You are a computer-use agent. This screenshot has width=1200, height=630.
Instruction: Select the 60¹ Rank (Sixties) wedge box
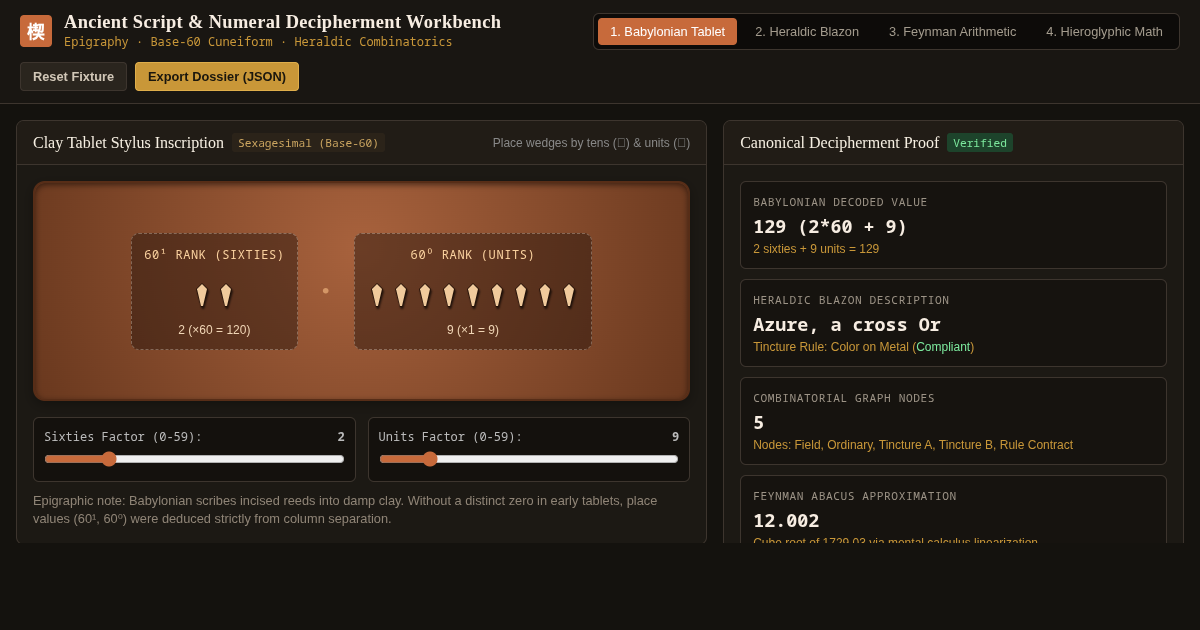coord(214,291)
